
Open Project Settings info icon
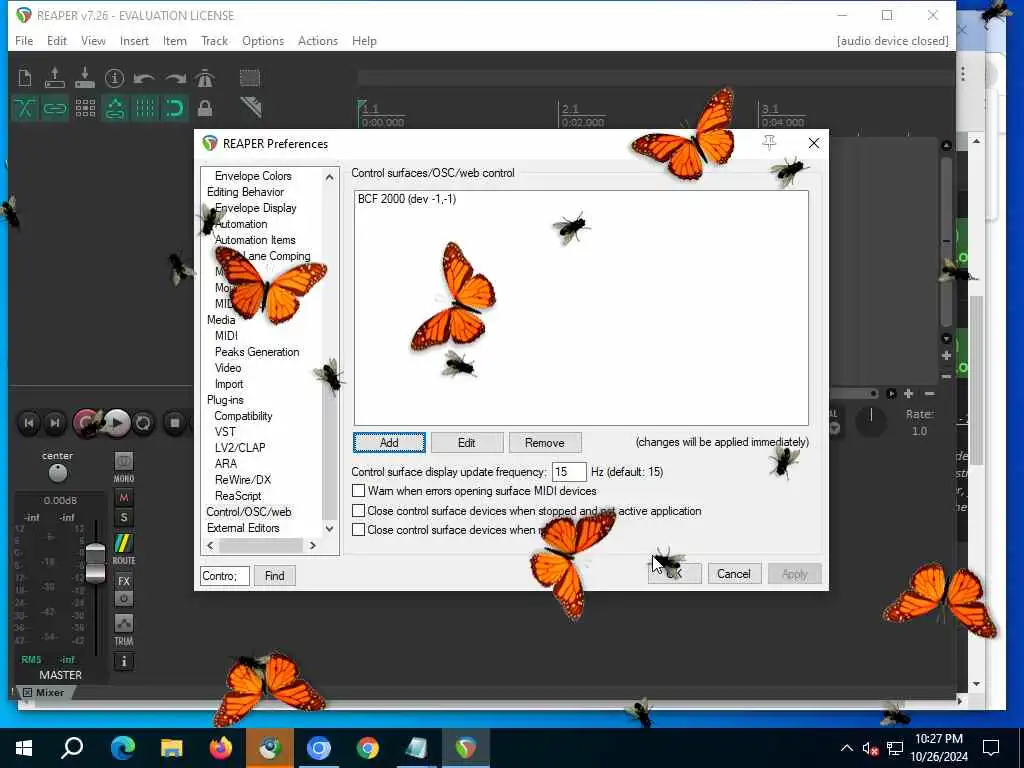[x=114, y=78]
